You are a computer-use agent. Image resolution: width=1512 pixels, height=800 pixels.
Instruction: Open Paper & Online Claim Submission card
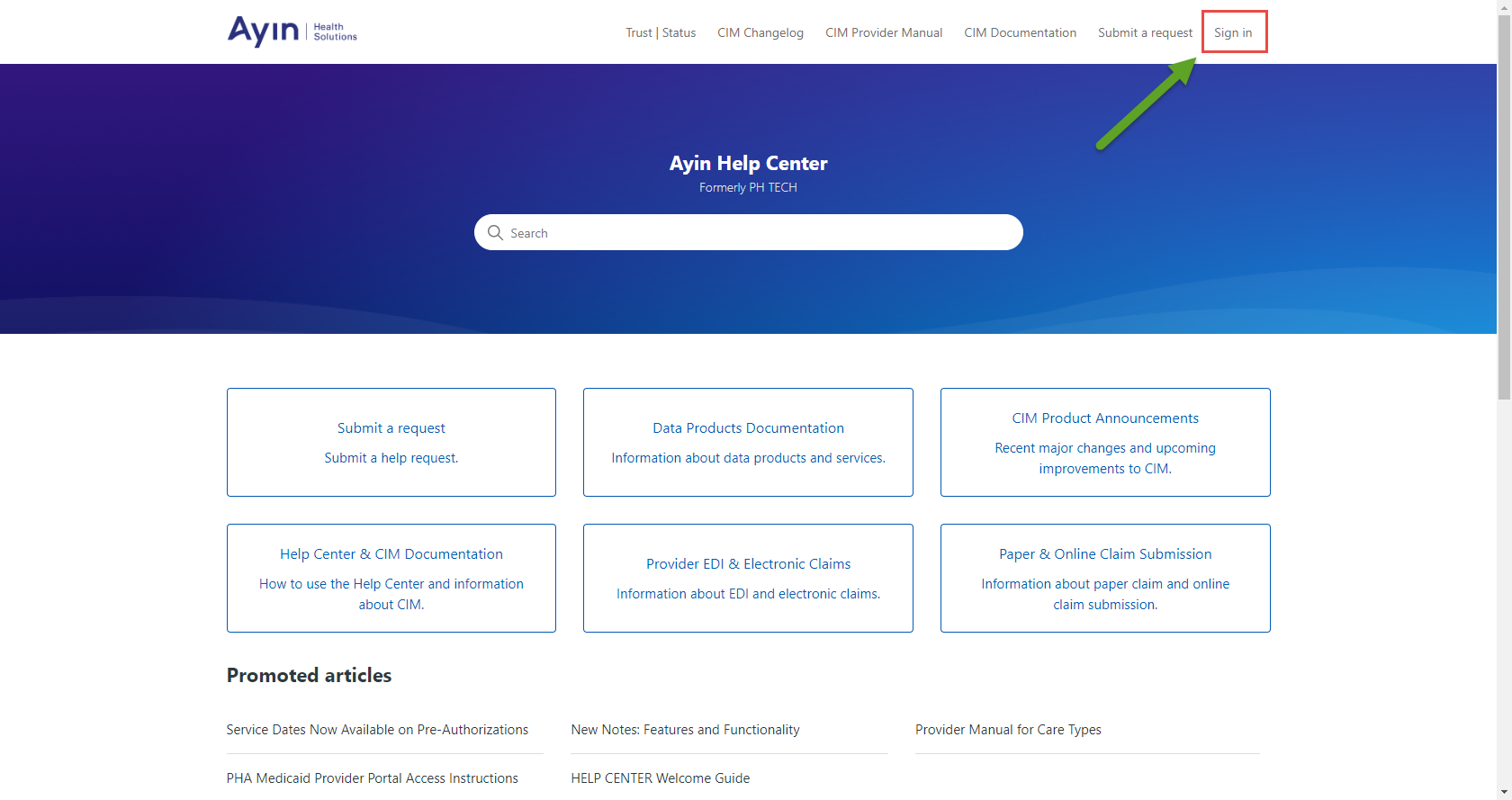(1105, 578)
